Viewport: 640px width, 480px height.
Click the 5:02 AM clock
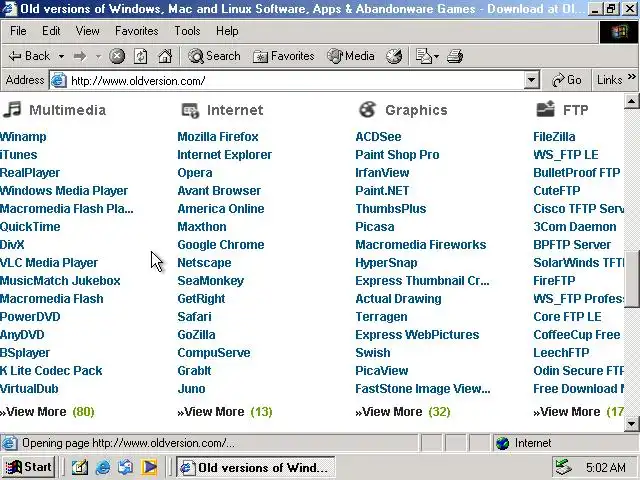click(x=606, y=467)
